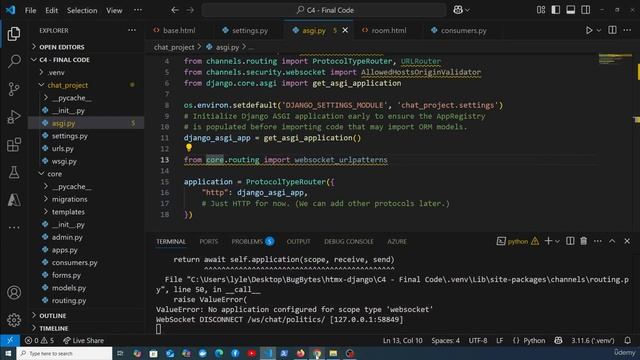The width and height of the screenshot is (640, 360).
Task: Open the Testing flask view
Action: click(x=14, y=172)
